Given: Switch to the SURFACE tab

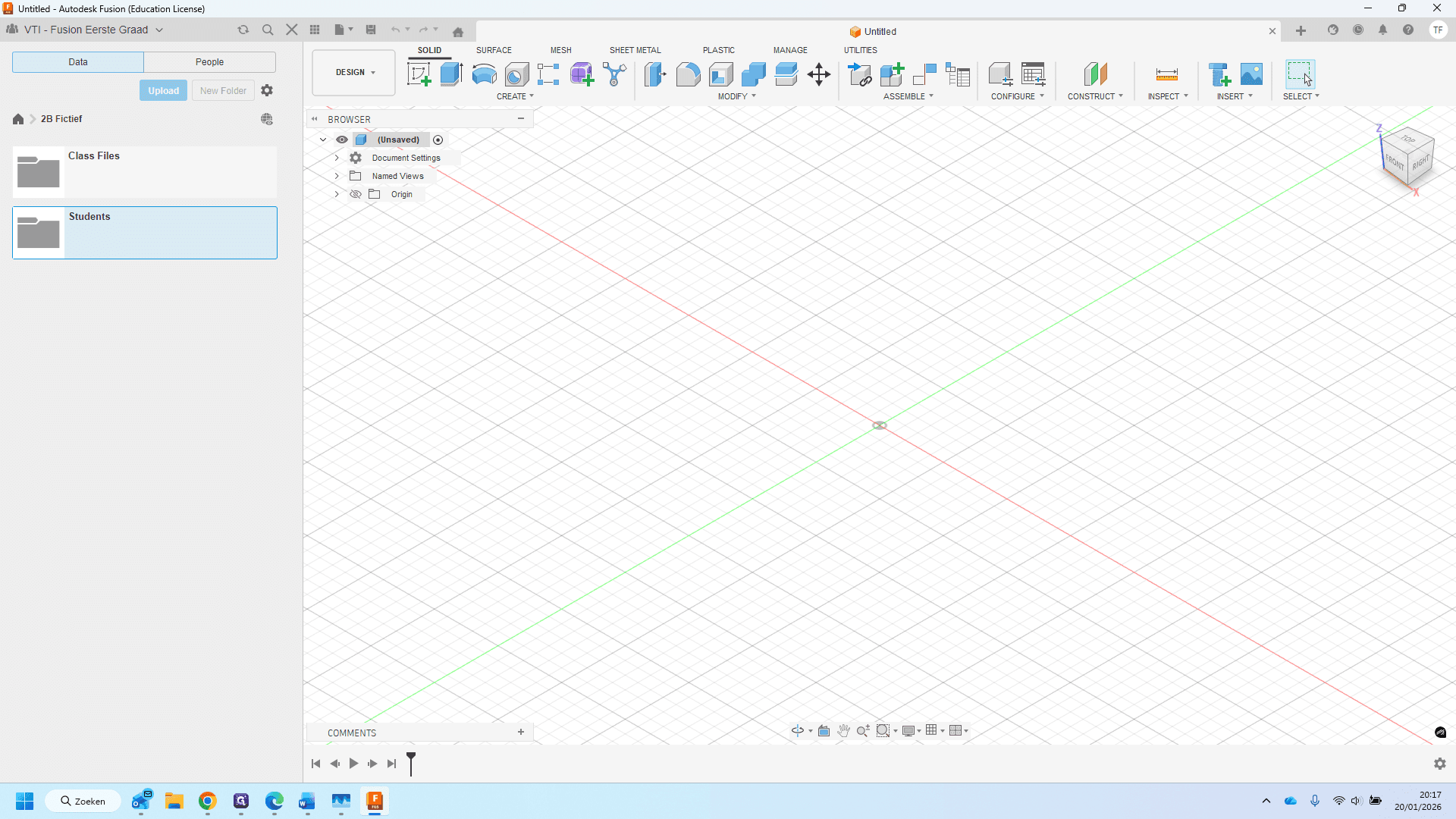Looking at the screenshot, I should tap(494, 50).
